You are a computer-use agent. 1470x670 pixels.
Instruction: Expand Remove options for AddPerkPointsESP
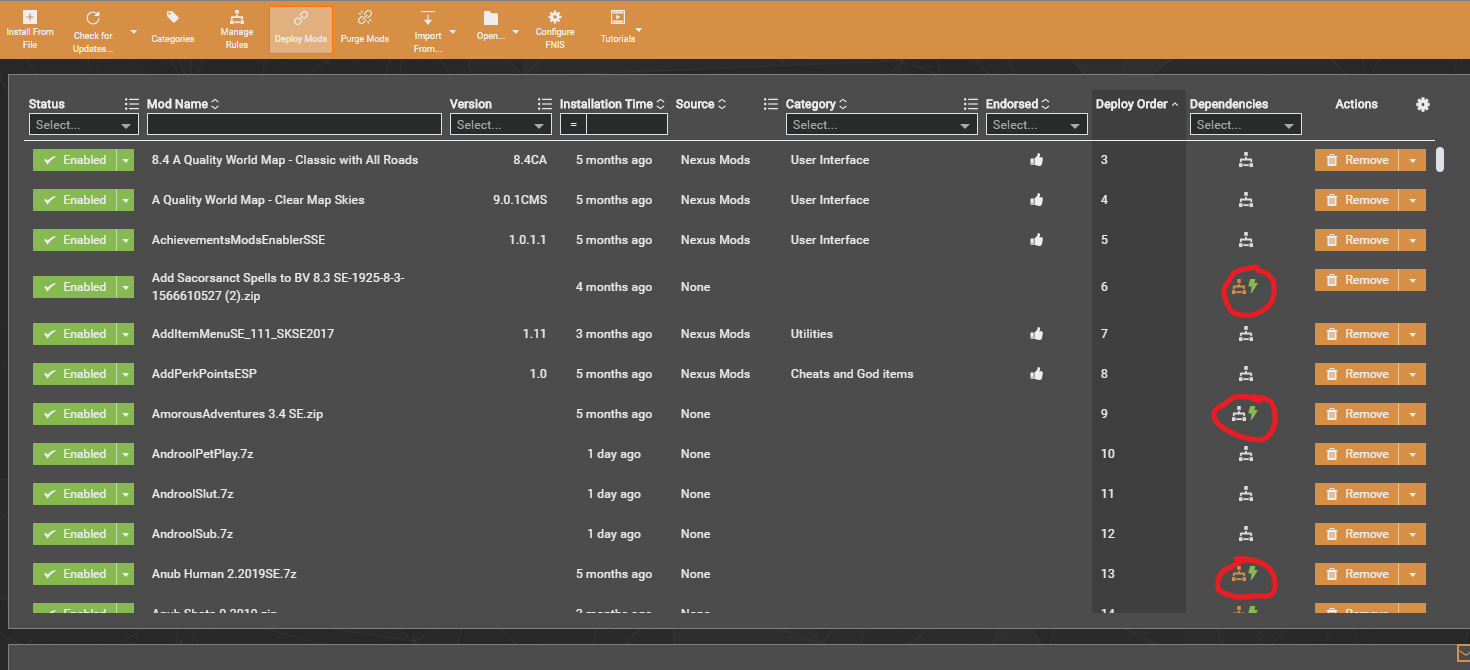(x=1412, y=374)
